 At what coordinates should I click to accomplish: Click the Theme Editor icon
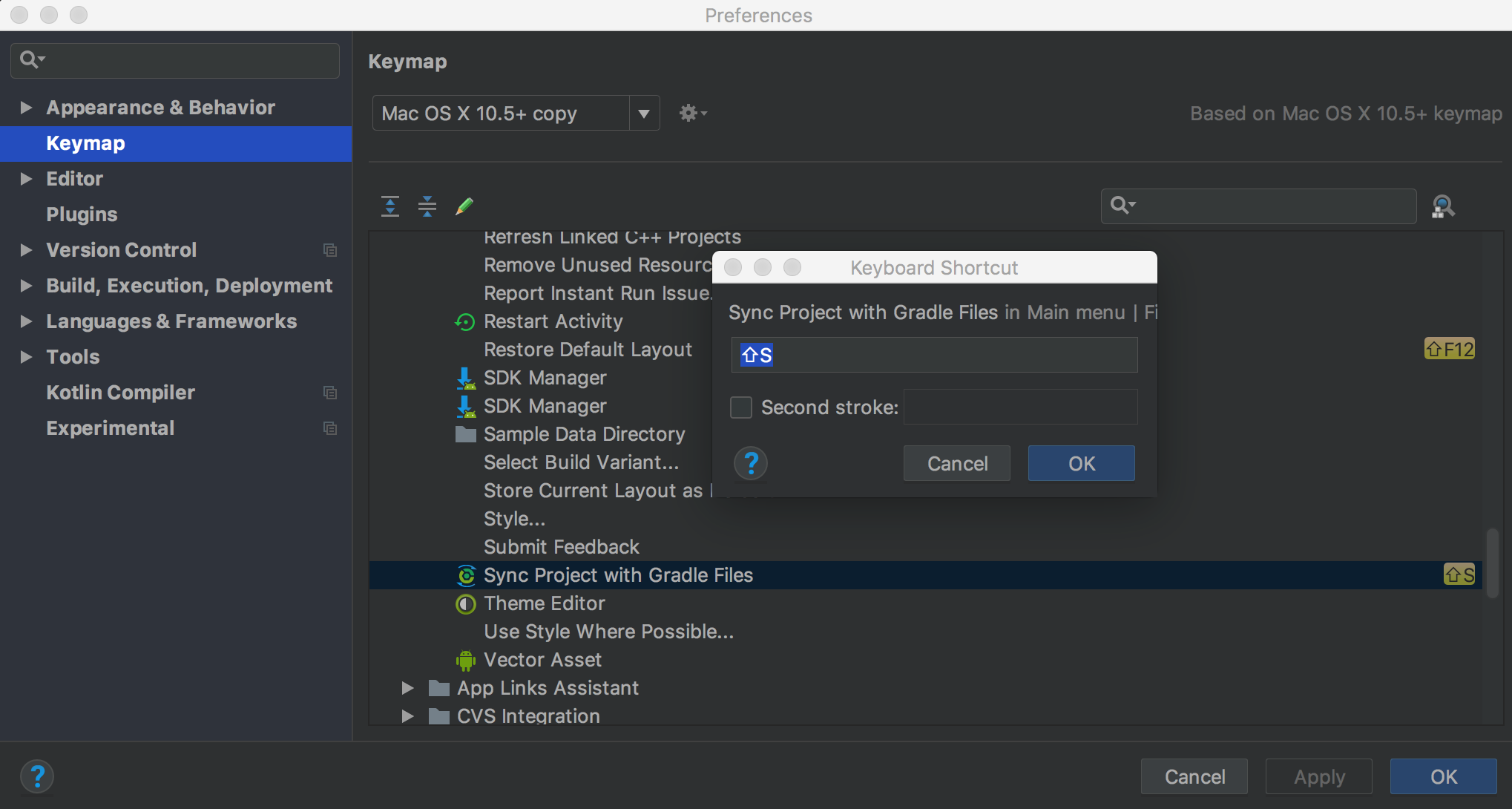click(x=465, y=604)
